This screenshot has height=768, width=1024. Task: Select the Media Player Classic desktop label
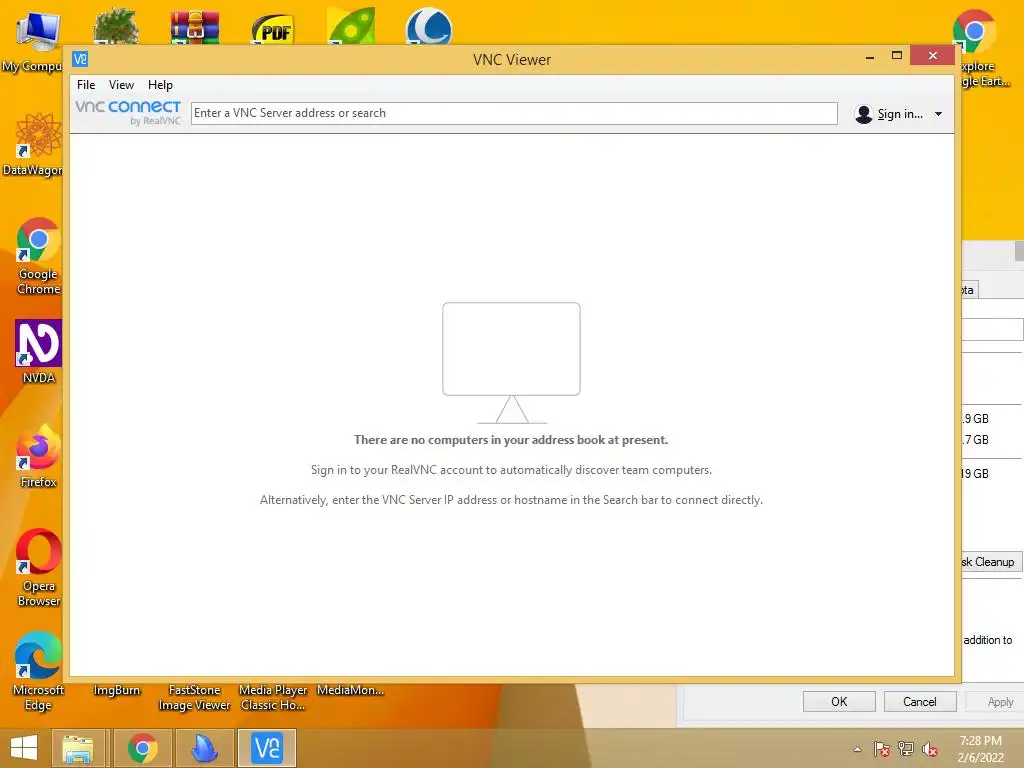[x=273, y=697]
